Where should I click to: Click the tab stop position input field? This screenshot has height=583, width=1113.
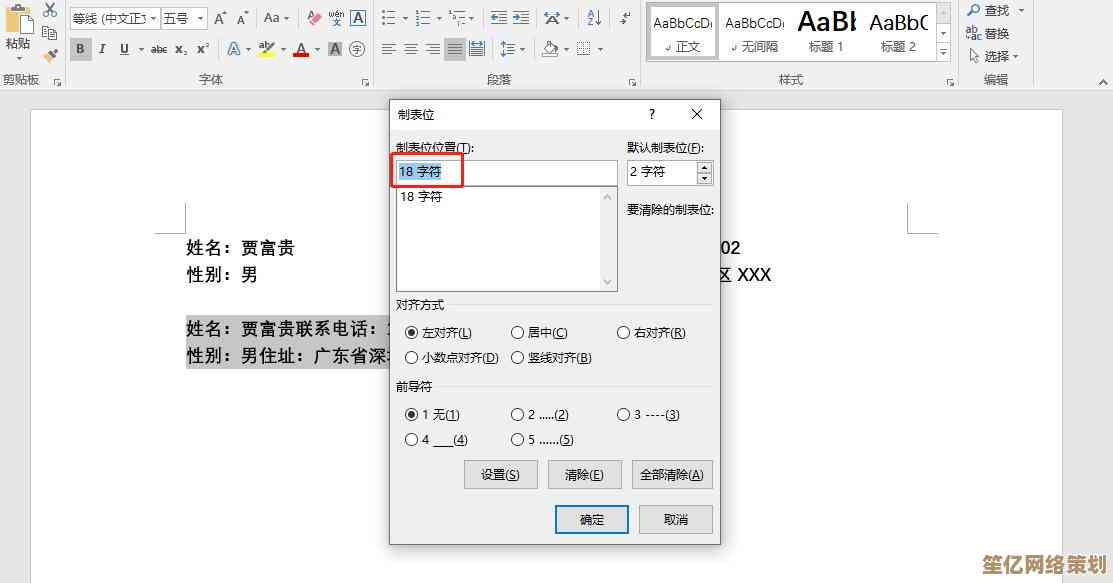(x=506, y=172)
